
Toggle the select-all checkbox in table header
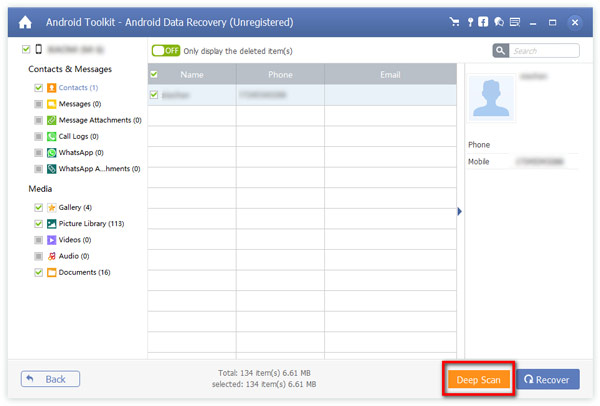click(154, 73)
